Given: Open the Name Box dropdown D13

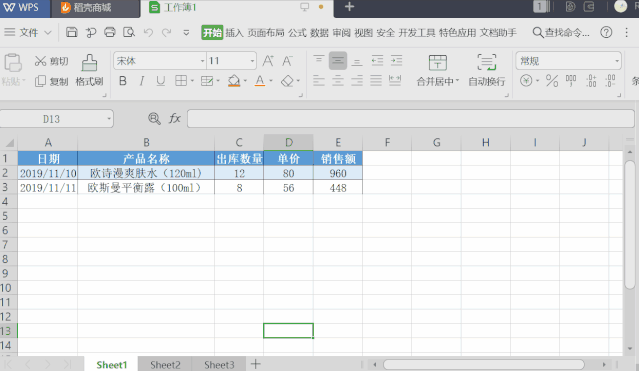Looking at the screenshot, I should (109, 119).
